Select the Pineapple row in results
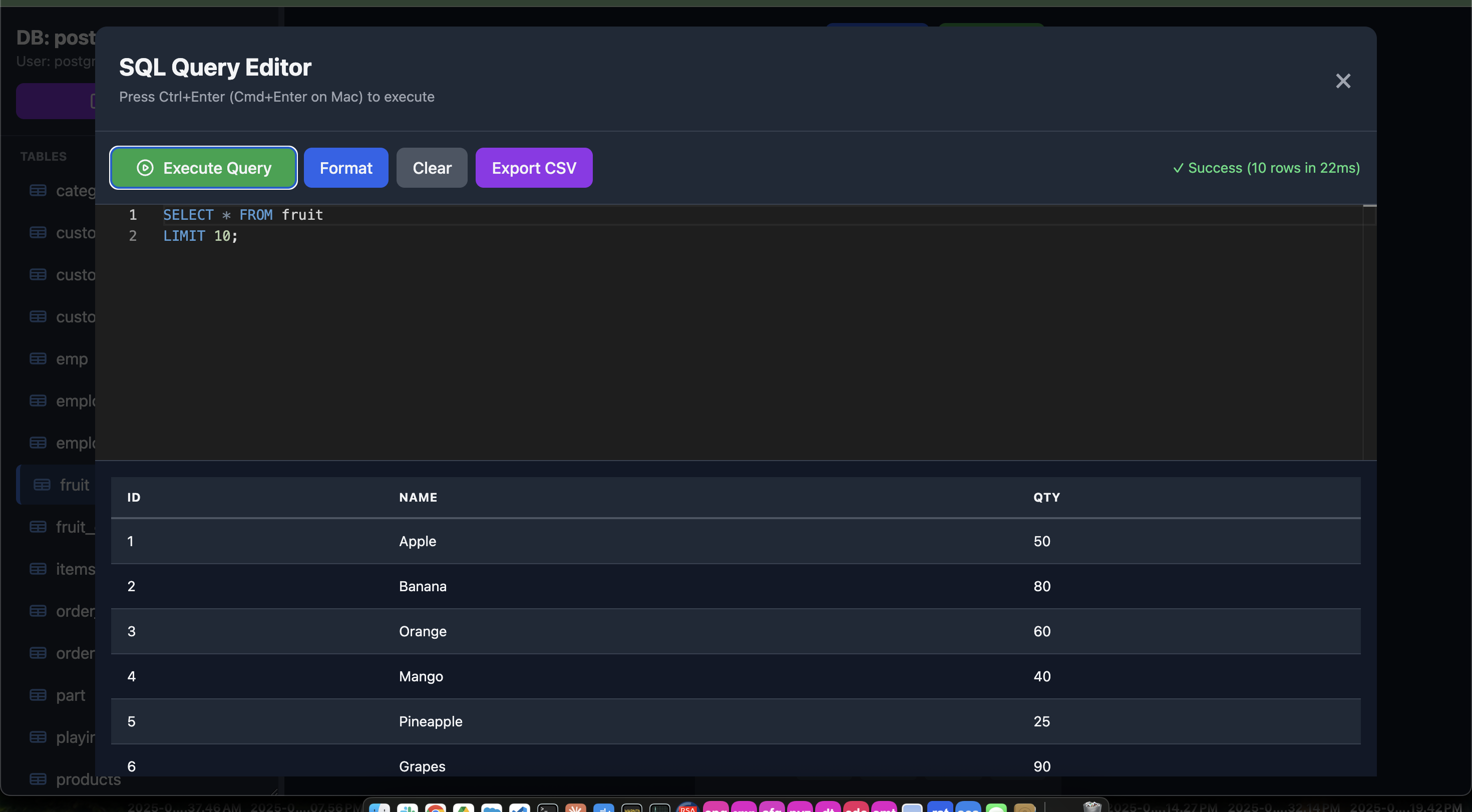1472x812 pixels. (430, 721)
